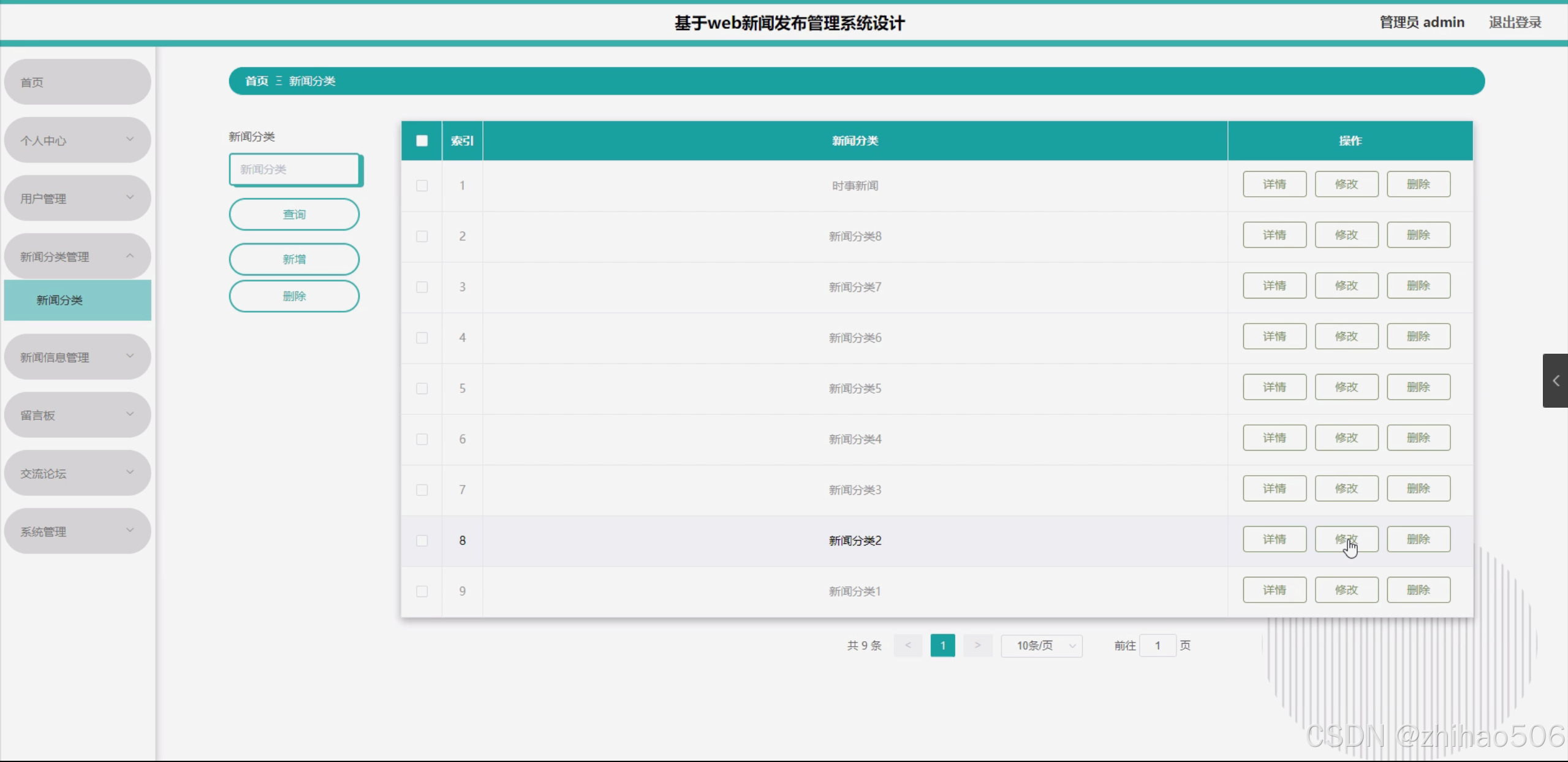The image size is (1568, 762).
Task: Expand the 留言板 sidebar chevron
Action: pos(130,414)
